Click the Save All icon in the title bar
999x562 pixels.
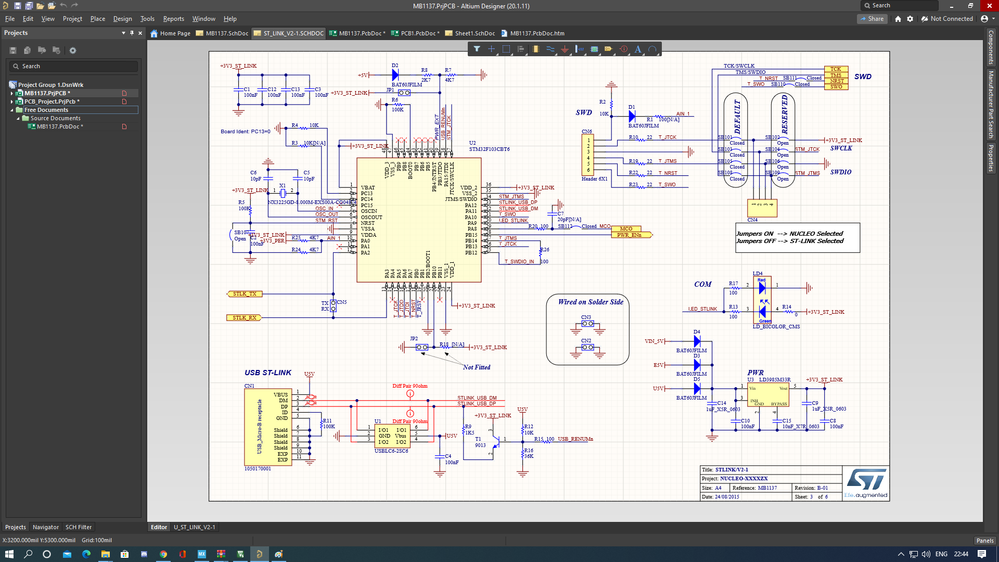(x=29, y=6)
